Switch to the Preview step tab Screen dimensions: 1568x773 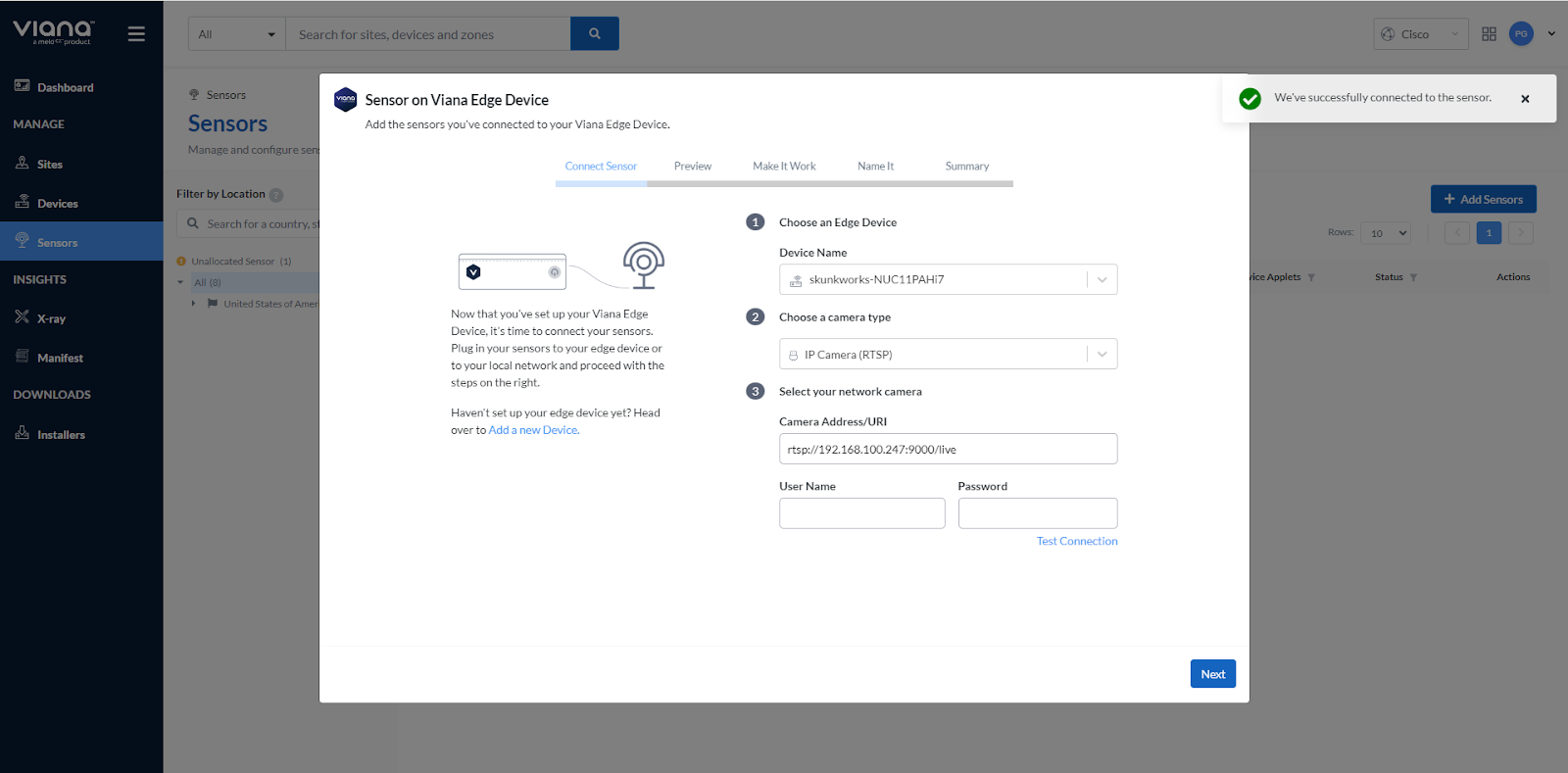692,167
